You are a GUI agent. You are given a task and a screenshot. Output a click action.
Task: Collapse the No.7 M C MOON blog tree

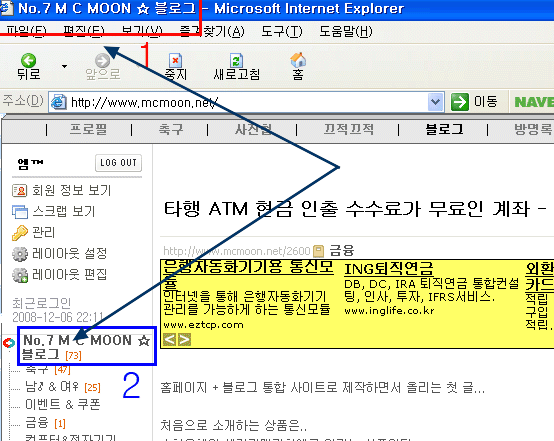(x=9, y=342)
